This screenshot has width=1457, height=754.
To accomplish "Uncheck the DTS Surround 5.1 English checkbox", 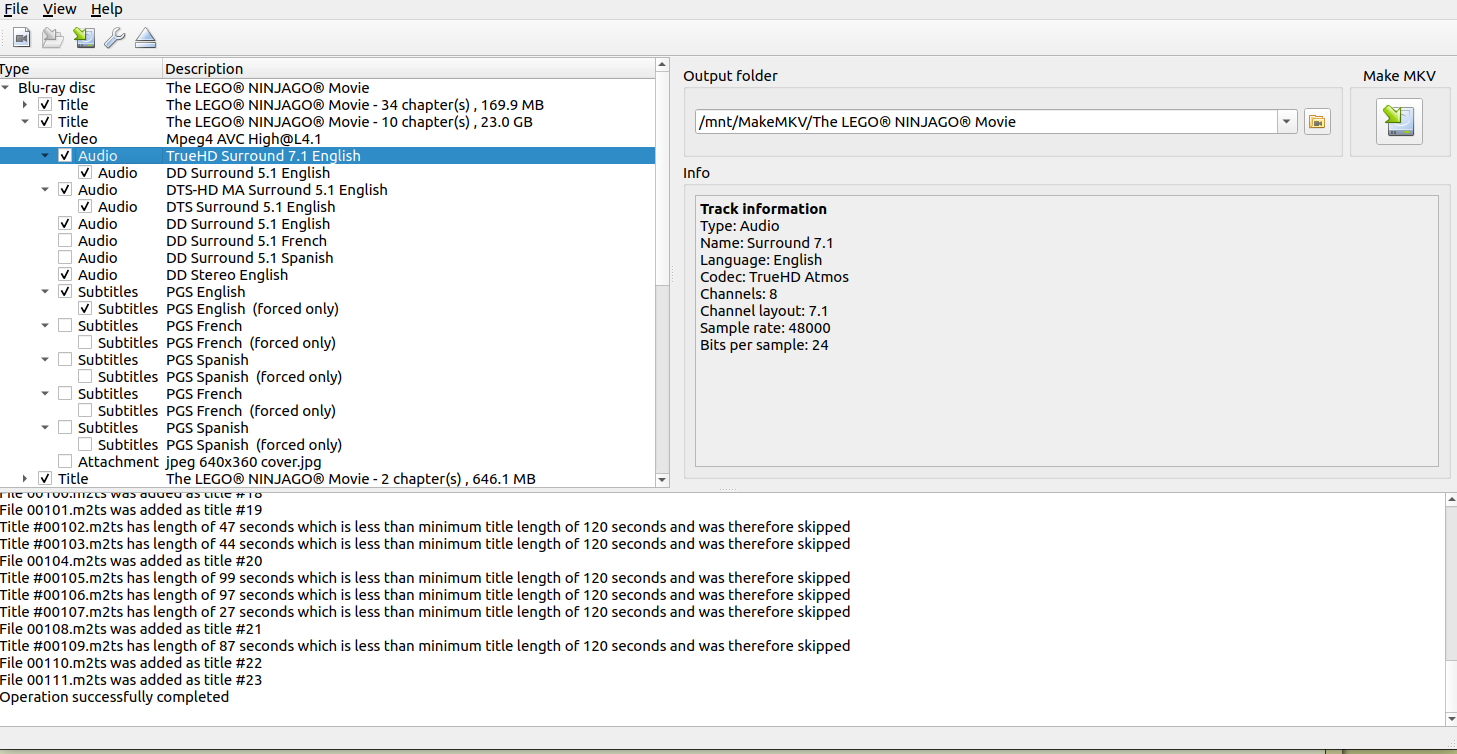I will pos(85,207).
